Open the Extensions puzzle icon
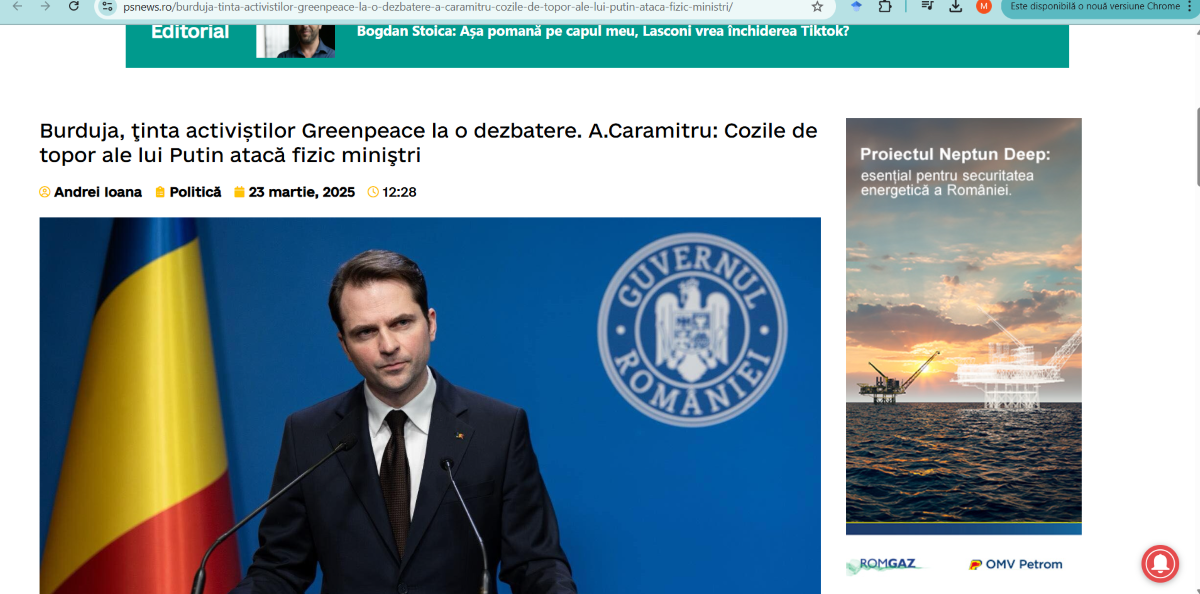Image resolution: width=1200 pixels, height=594 pixels. (885, 6)
